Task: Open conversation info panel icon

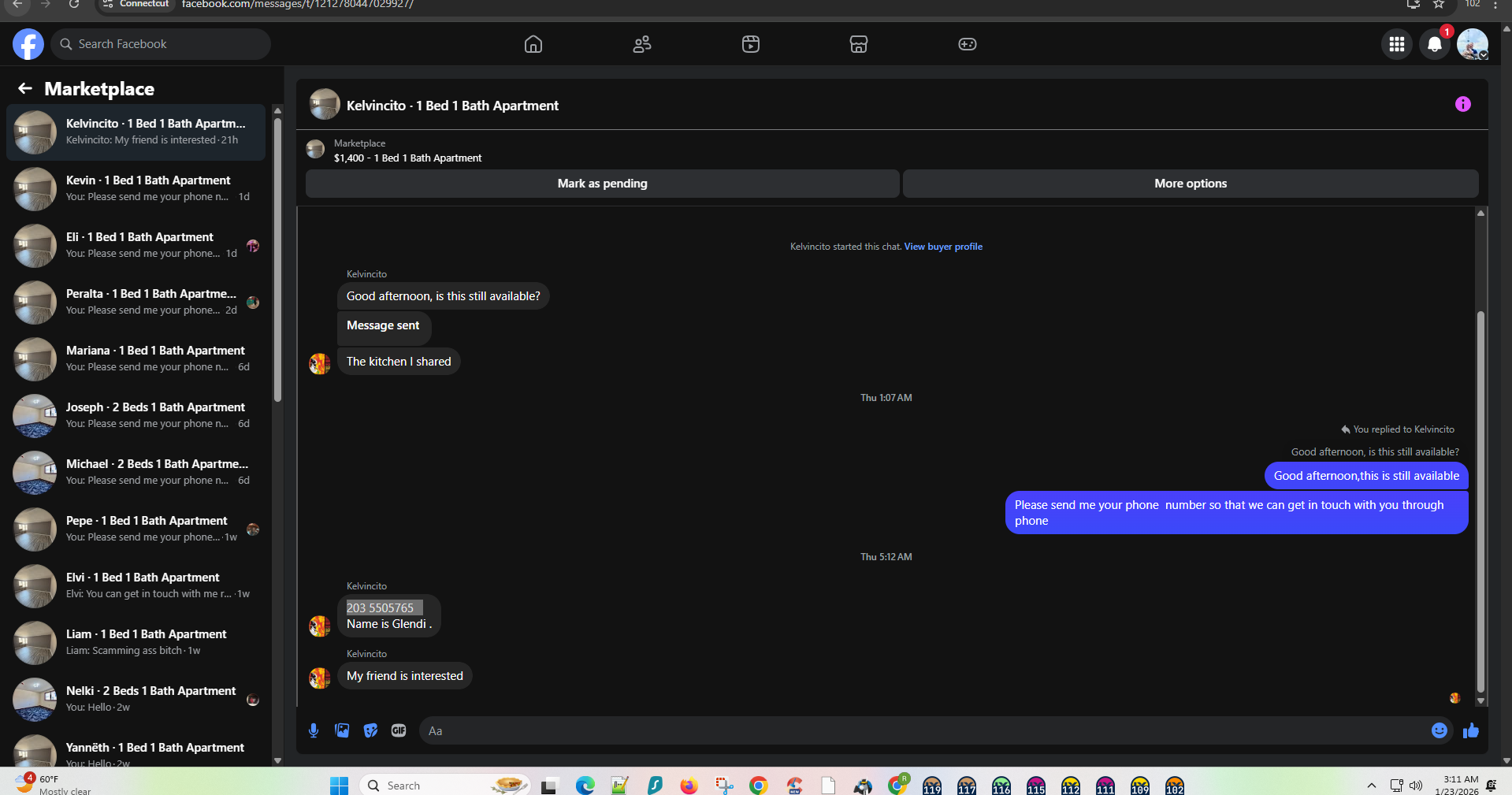Action: [x=1463, y=104]
